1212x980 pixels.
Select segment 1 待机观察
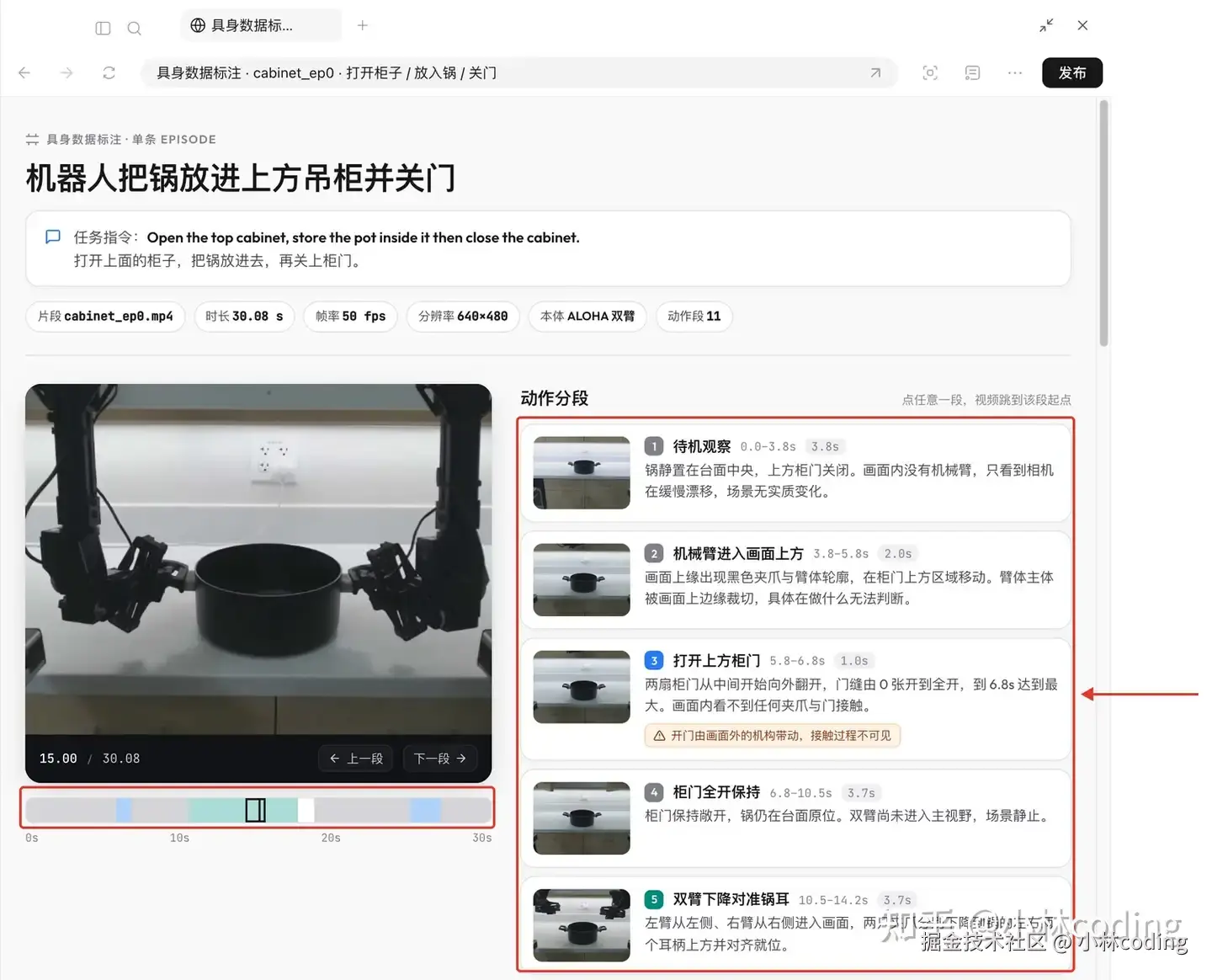[x=795, y=472]
